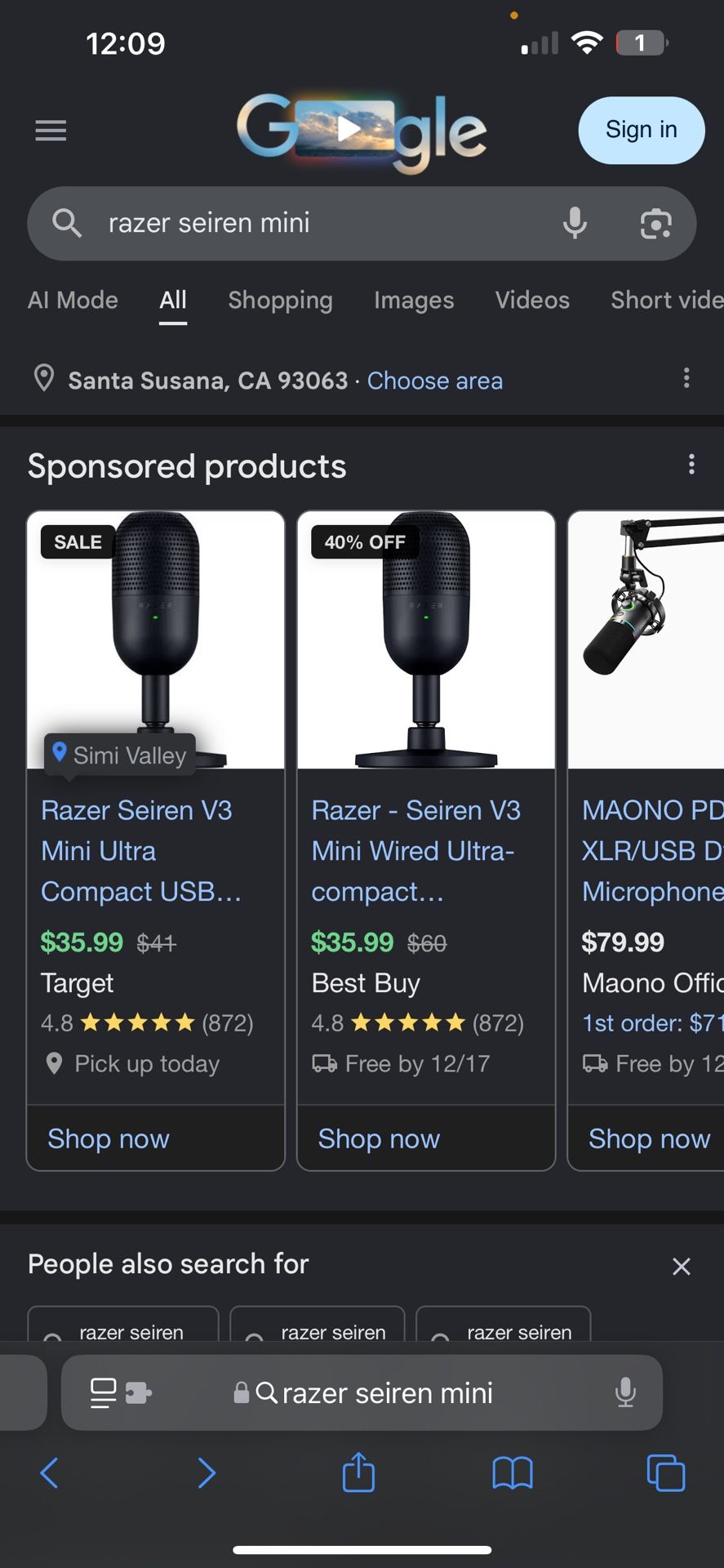The image size is (724, 1568).
Task: Tap the microphone in Safari's address bar
Action: coord(625,1392)
